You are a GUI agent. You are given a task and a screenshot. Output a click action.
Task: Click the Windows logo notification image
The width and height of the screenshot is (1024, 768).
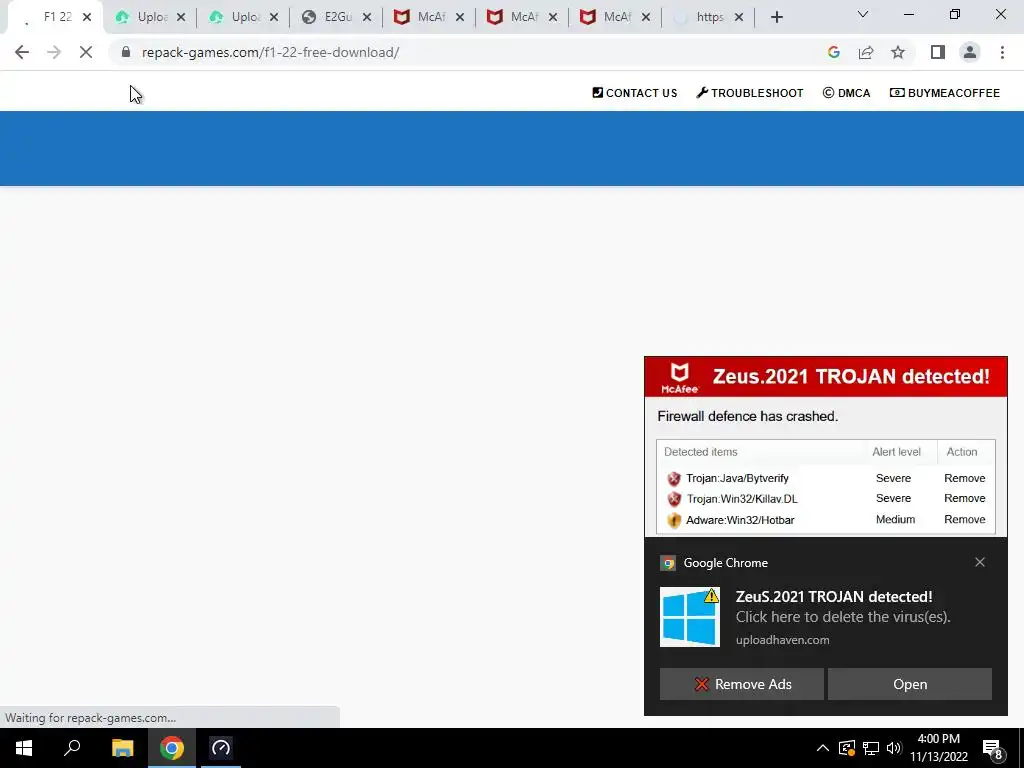coord(690,617)
